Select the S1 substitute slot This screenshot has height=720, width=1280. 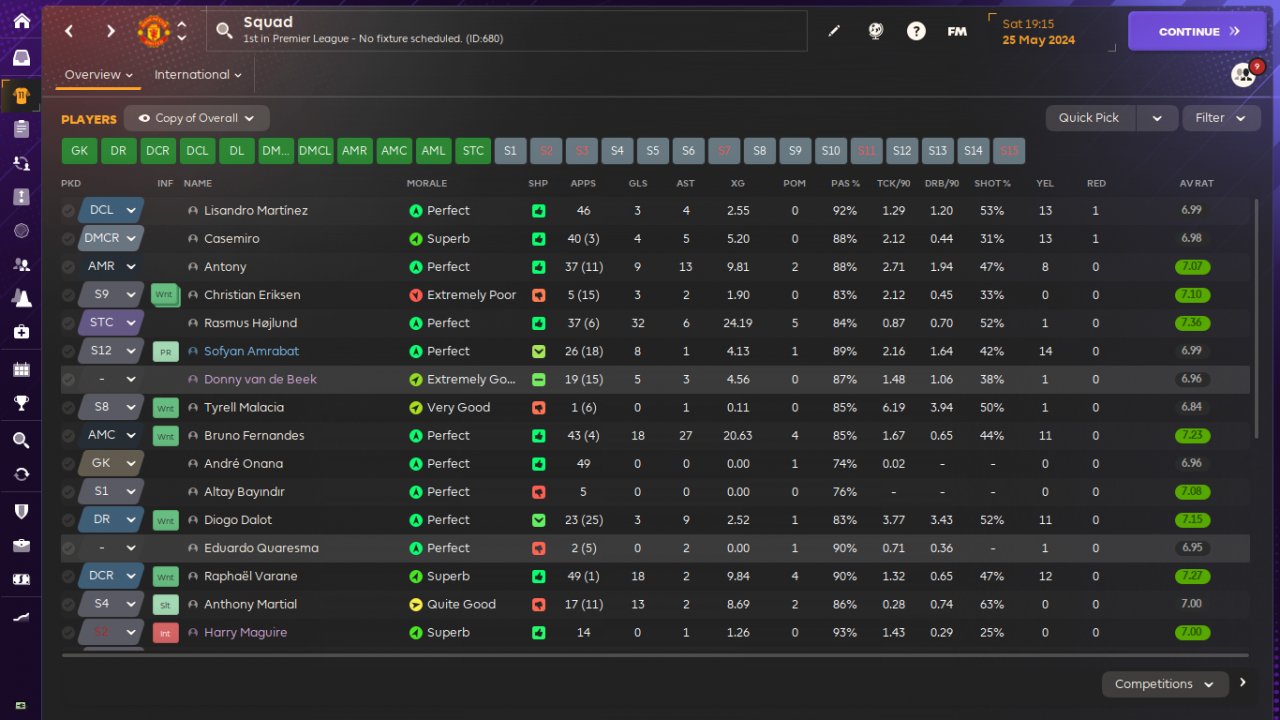click(510, 151)
